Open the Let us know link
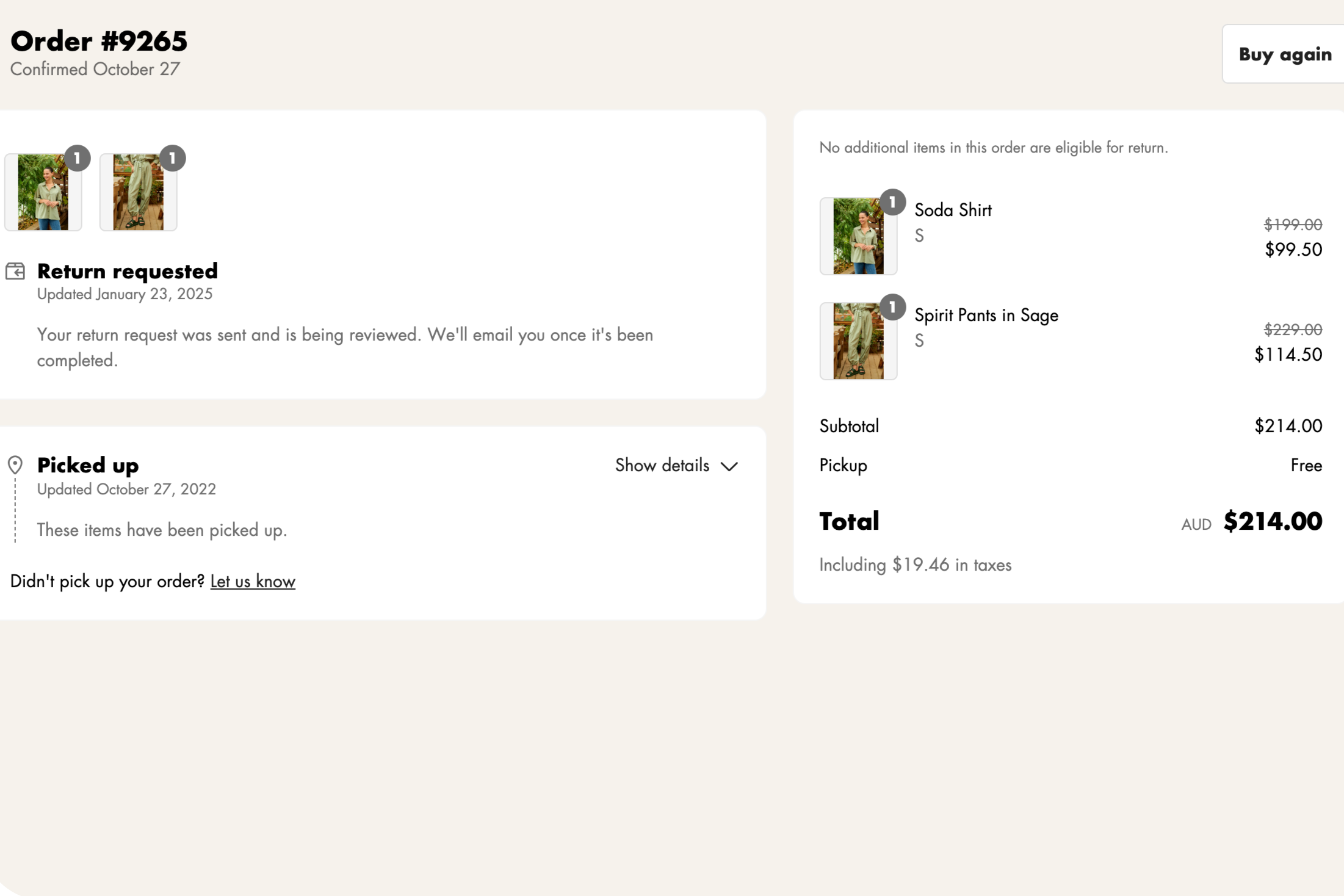This screenshot has width=1344, height=896. pyautogui.click(x=253, y=582)
